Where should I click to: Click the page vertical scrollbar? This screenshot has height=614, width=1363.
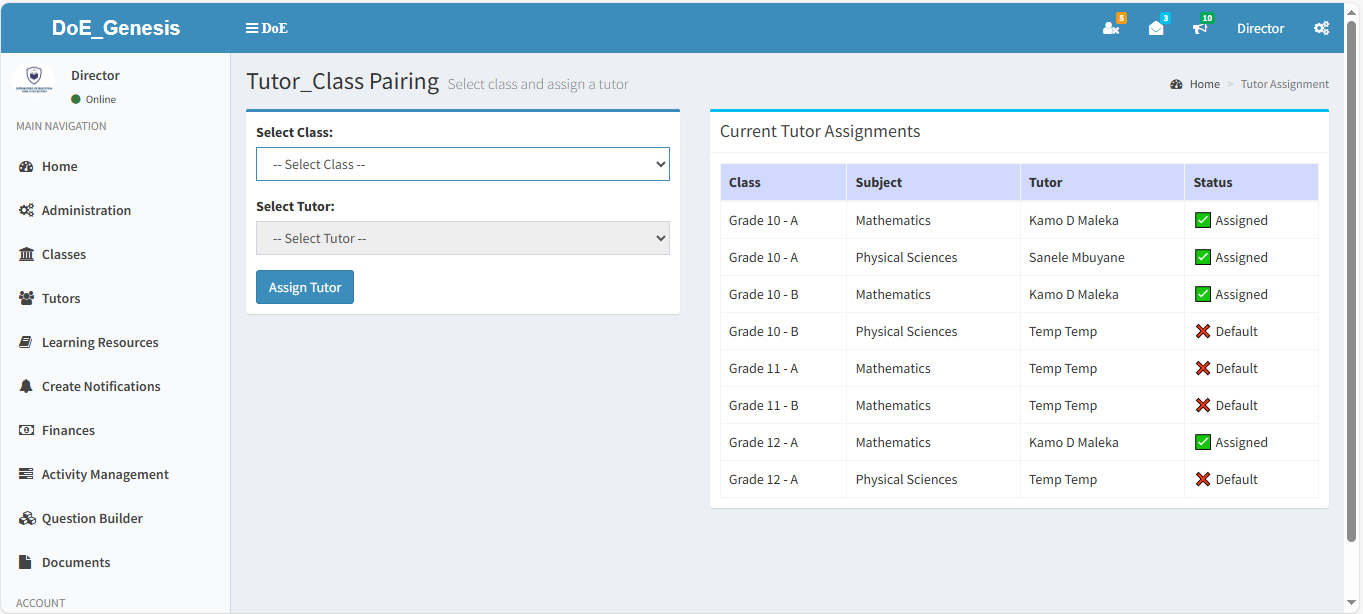click(1353, 300)
